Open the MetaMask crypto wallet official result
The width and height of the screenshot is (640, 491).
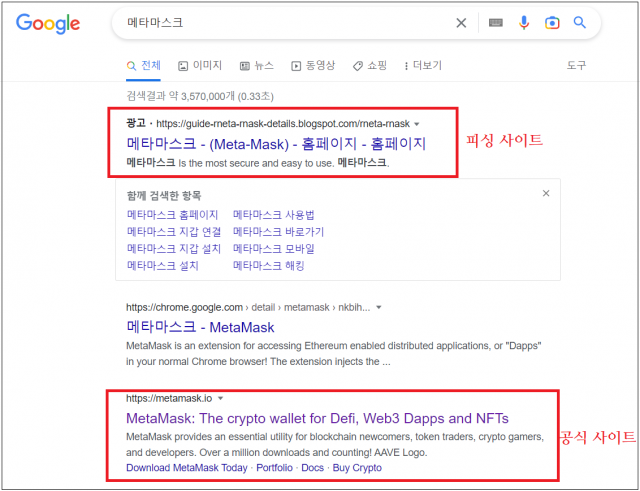click(x=317, y=417)
